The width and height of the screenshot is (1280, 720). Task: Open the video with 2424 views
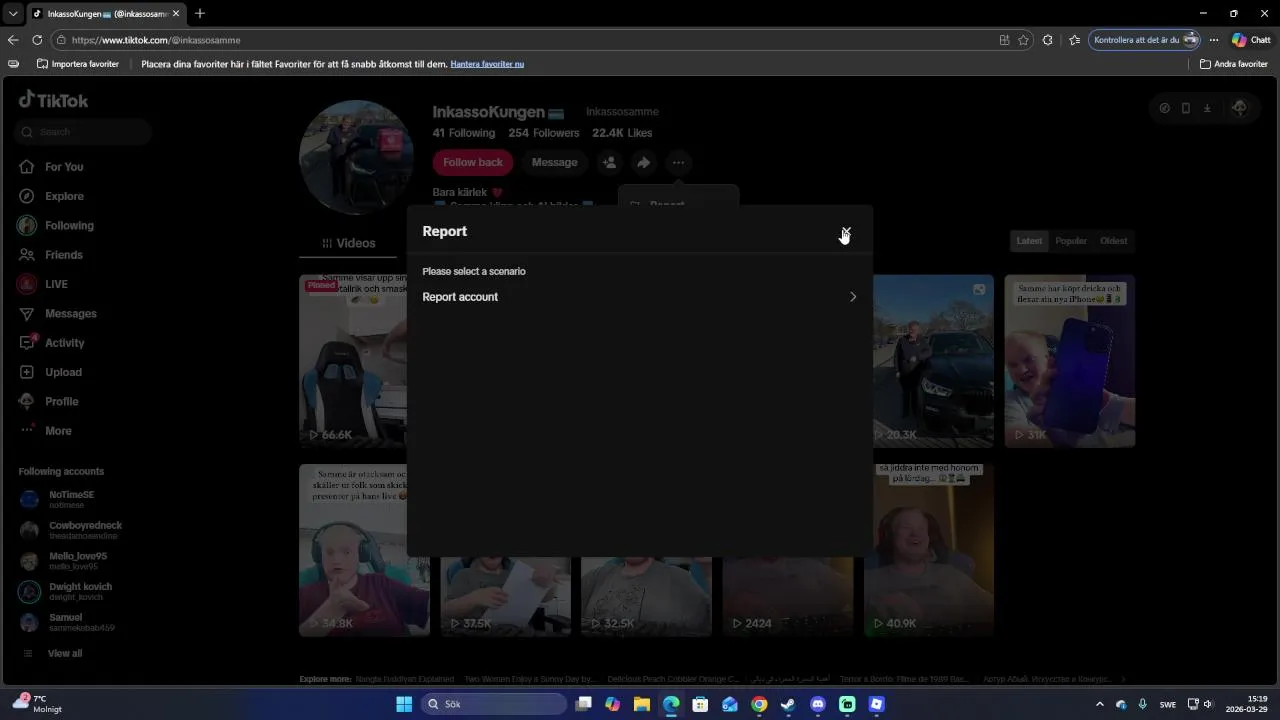pos(788,596)
